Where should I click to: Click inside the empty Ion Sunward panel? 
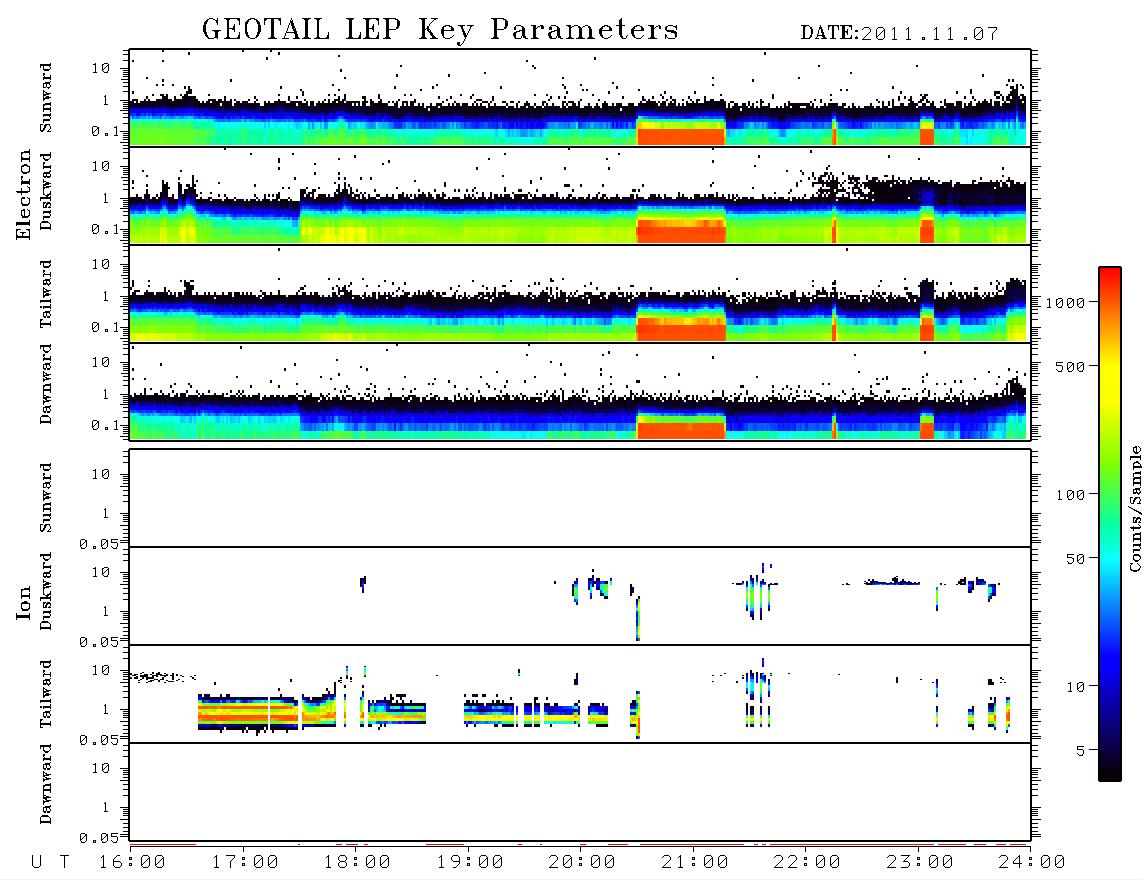point(580,498)
